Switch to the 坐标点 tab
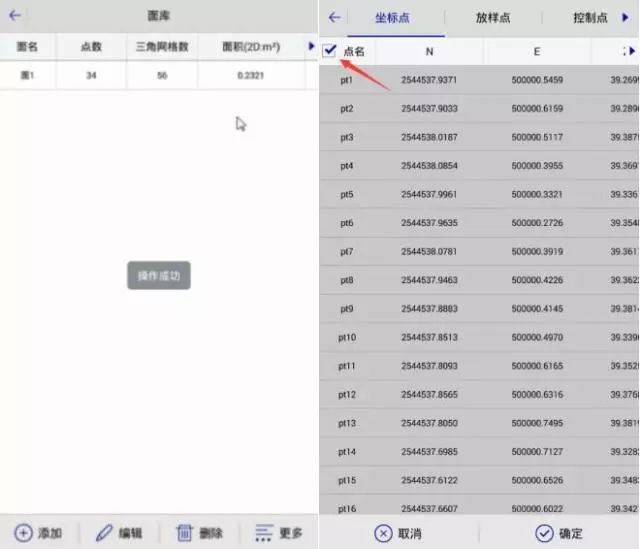This screenshot has height=549, width=640. (392, 18)
